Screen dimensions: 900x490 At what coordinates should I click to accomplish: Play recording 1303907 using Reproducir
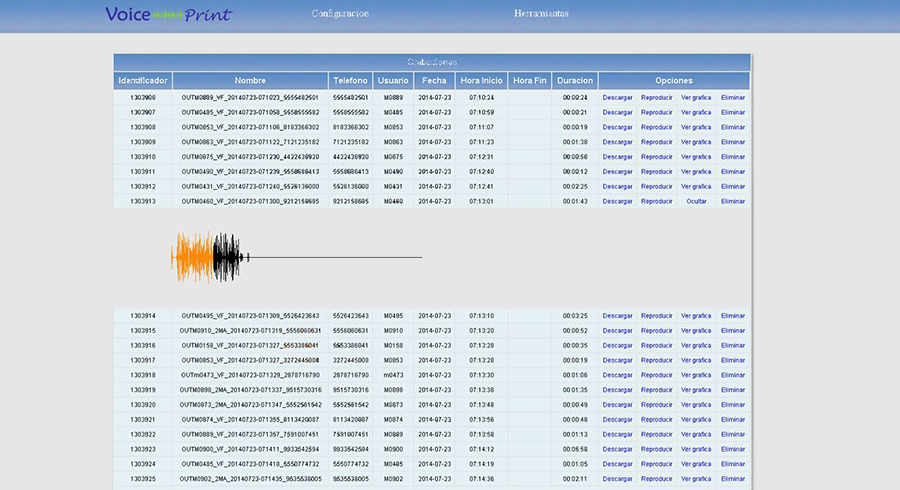656,112
